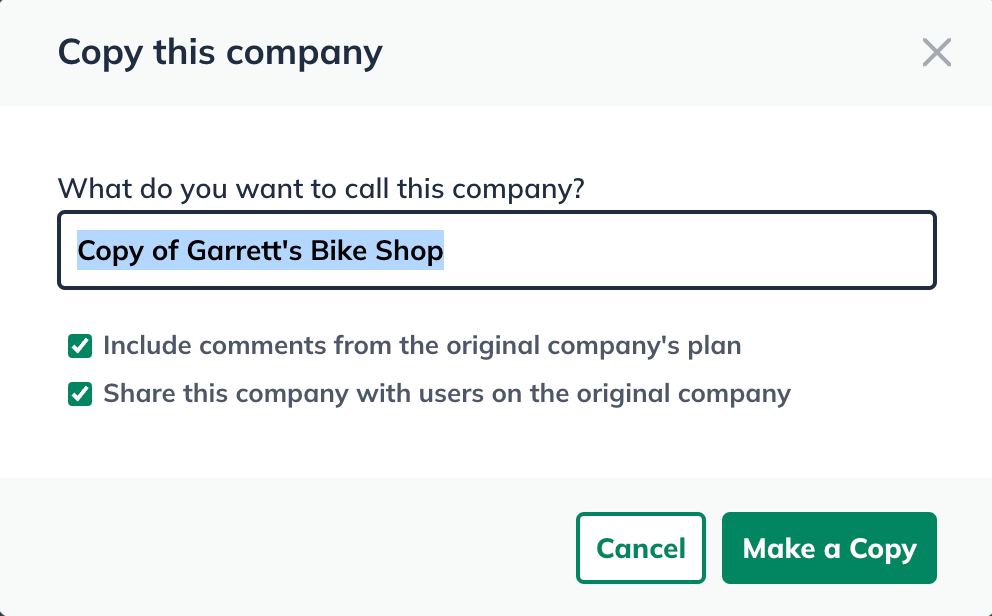Screen dimensions: 992x616
Task: Click the company name input field
Action: click(x=497, y=250)
